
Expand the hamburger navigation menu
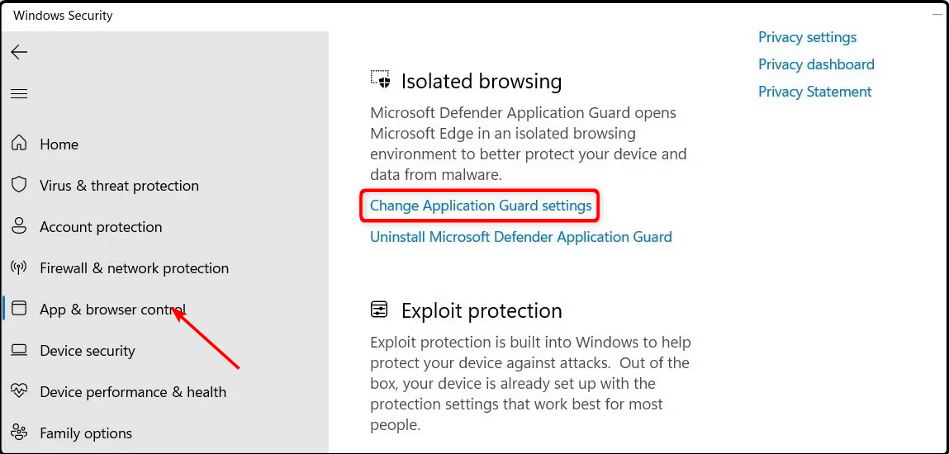pos(19,94)
